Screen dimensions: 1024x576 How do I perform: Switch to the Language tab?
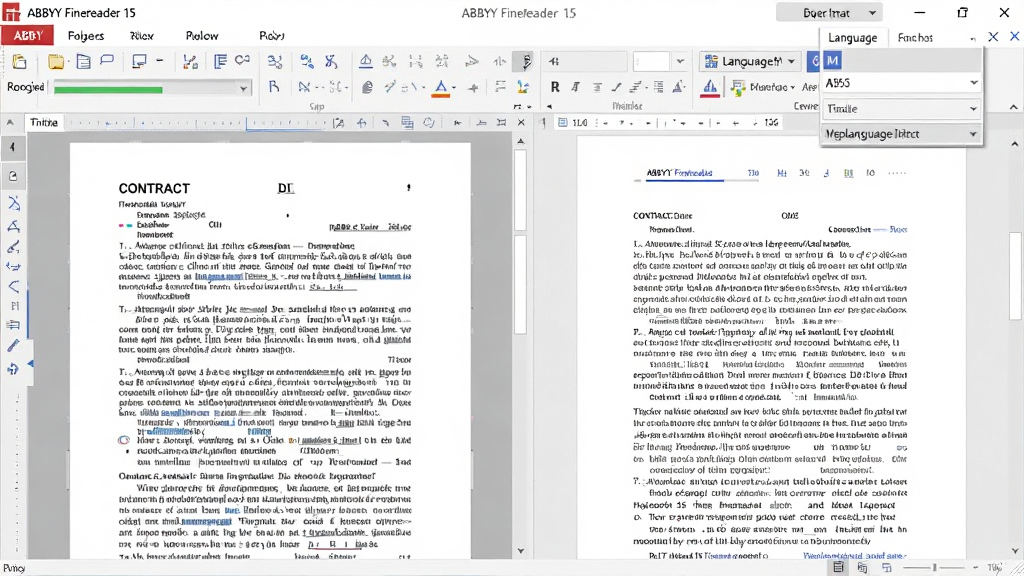852,38
